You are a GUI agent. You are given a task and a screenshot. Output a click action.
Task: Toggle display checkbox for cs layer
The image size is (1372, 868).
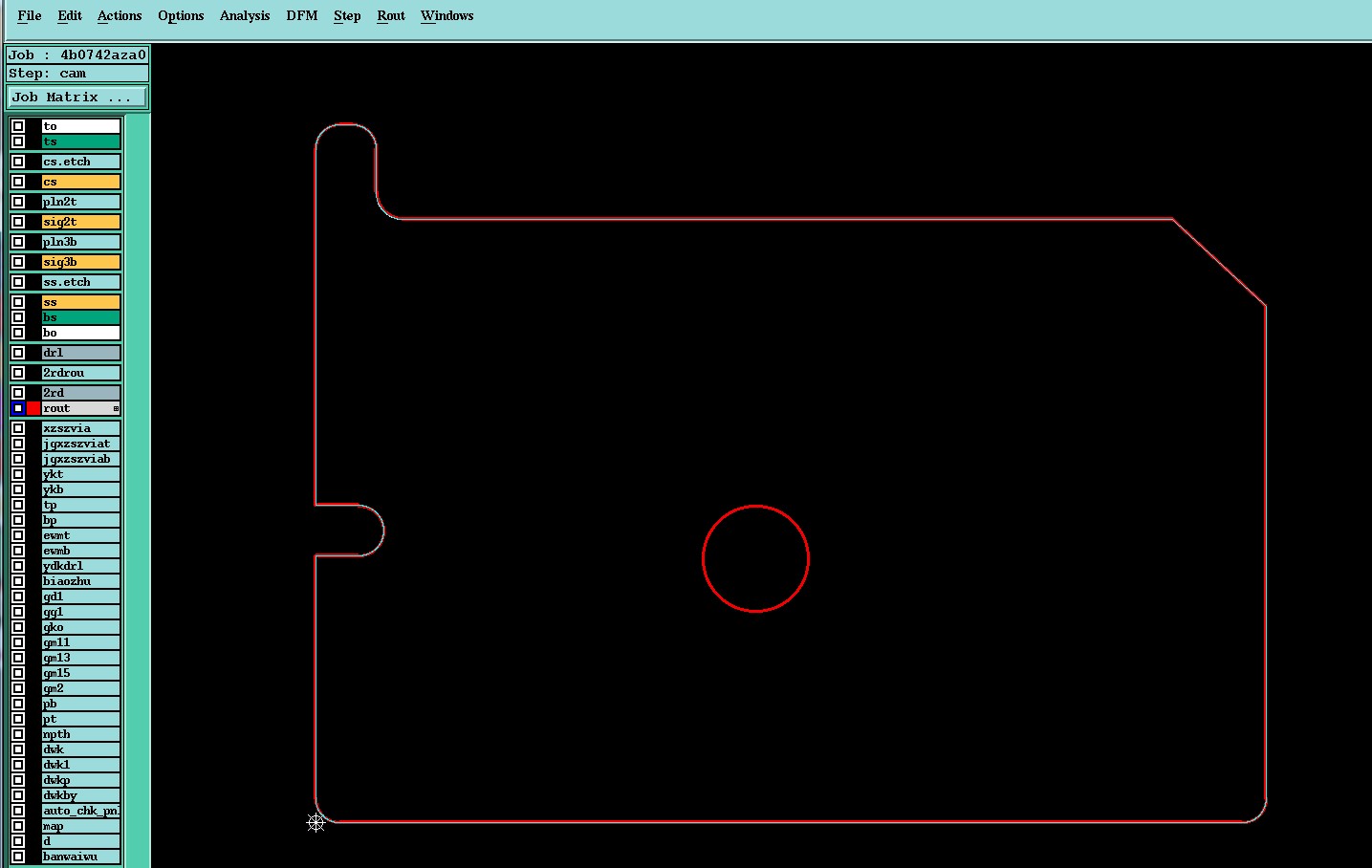(18, 182)
